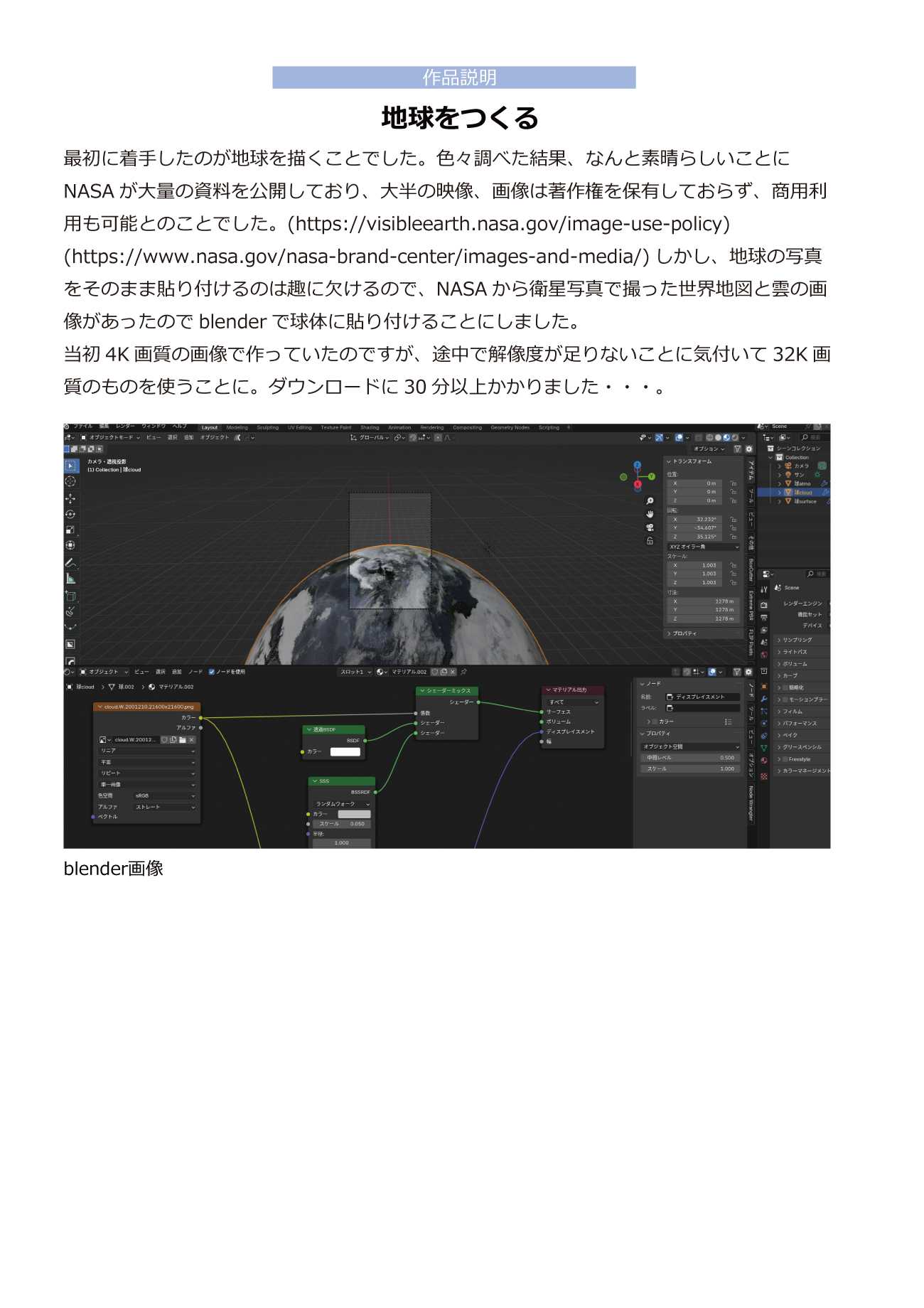The image size is (924, 1308).
Task: Click the rotation Z value field
Action: [x=697, y=537]
